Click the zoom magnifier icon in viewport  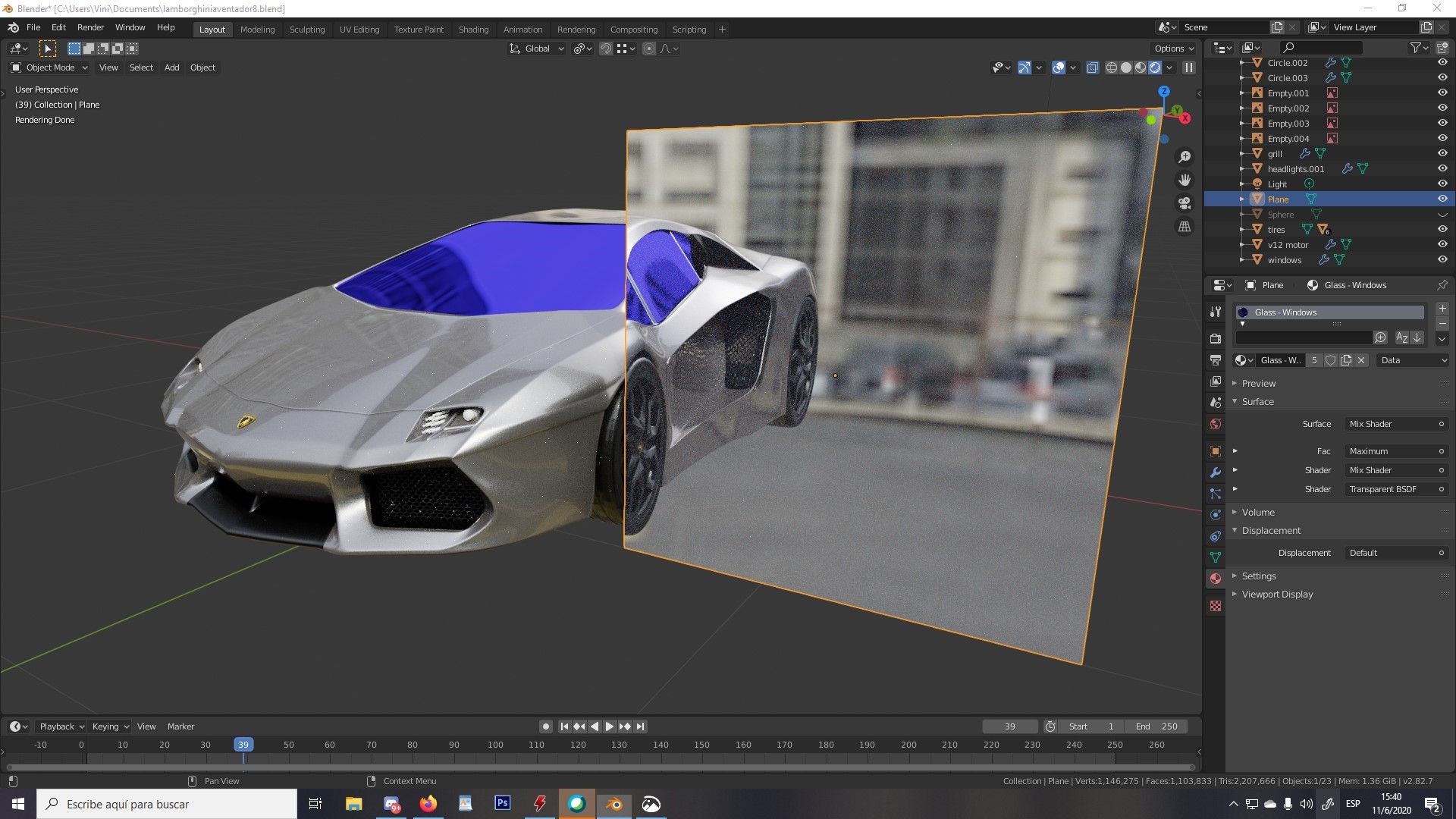[x=1185, y=157]
